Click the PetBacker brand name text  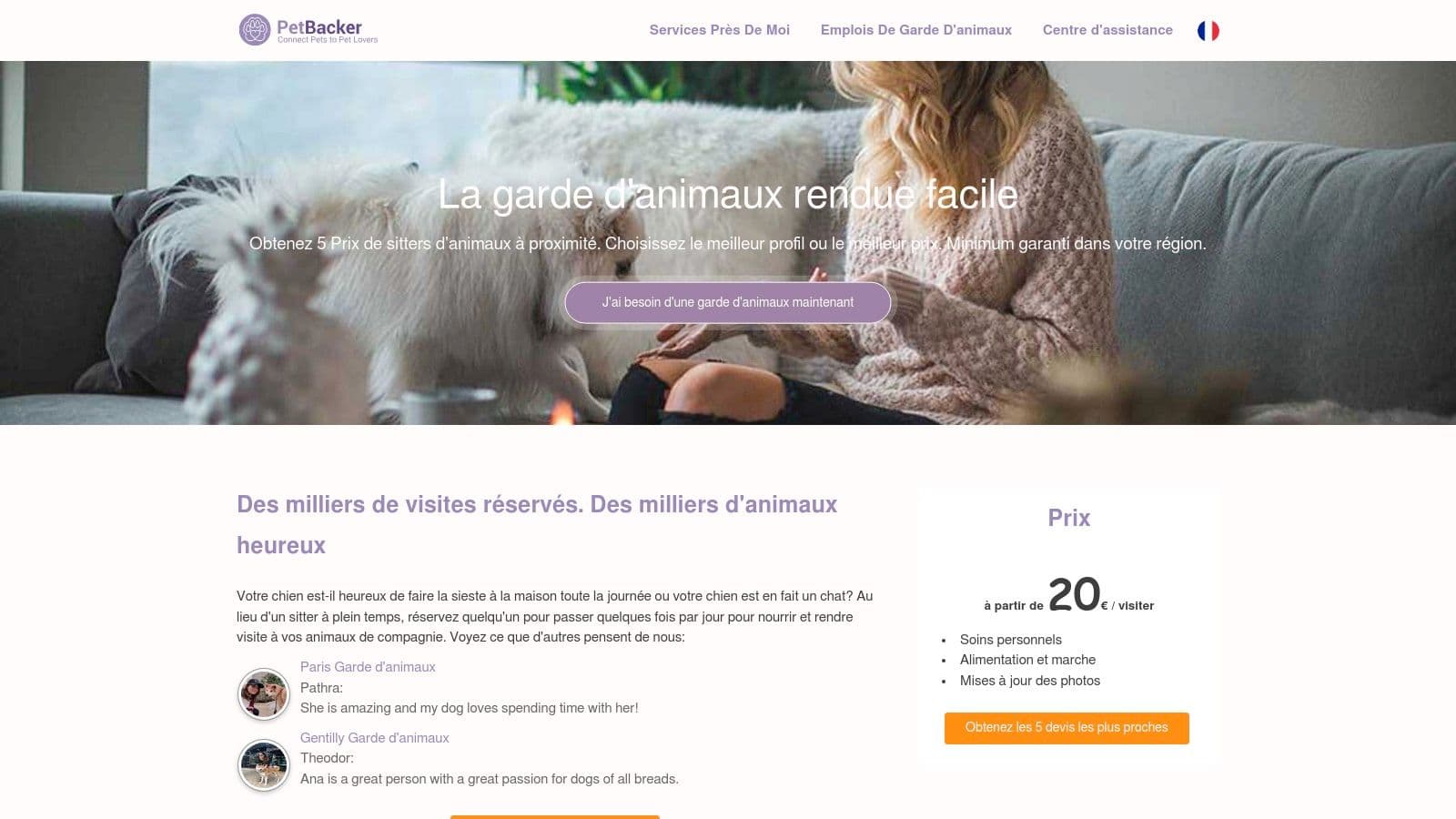pos(319,27)
